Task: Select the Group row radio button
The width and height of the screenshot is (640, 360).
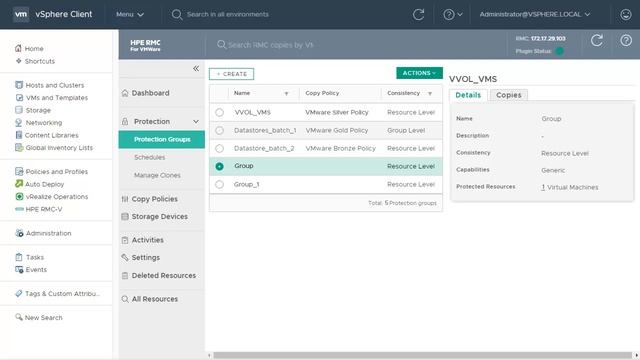Action: (220, 166)
